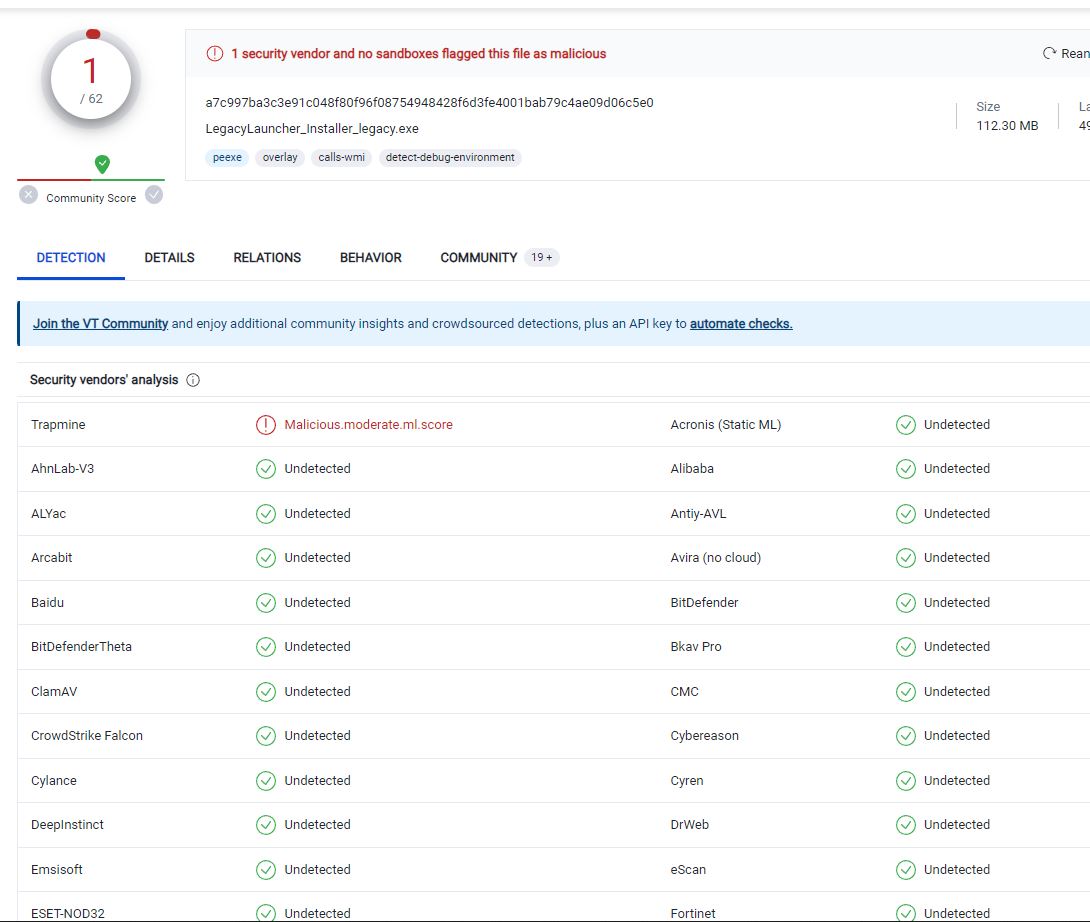Screen dimensions: 1090x922
Task: Click the Undetected result for eScan
Action: 957,870
